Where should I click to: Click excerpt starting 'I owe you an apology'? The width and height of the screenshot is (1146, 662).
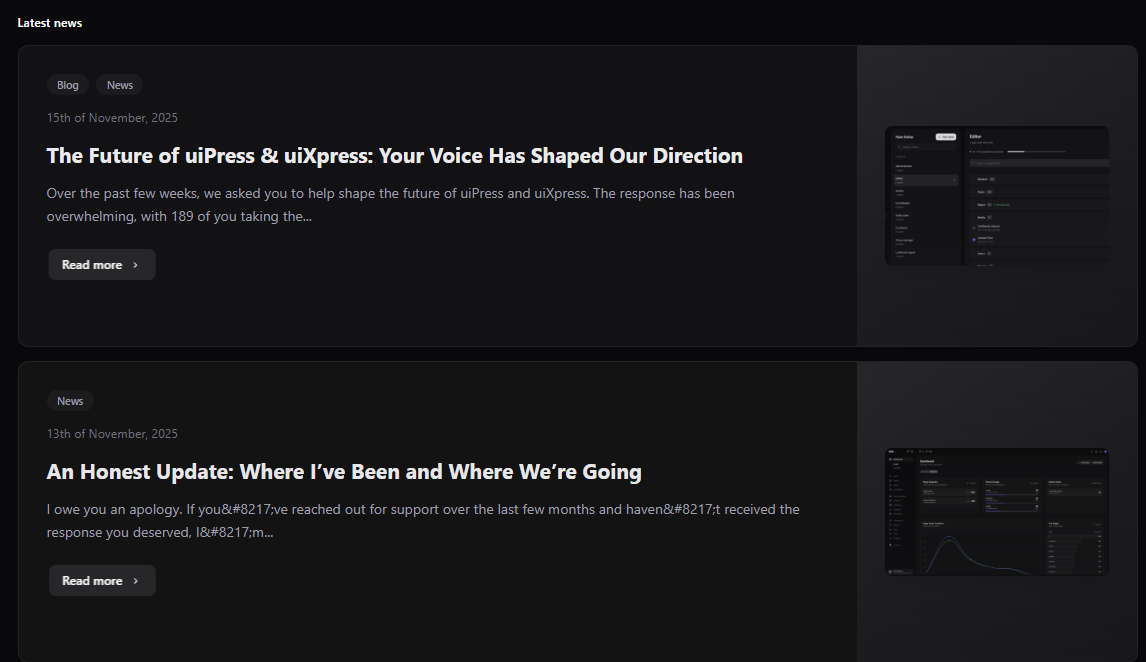423,520
